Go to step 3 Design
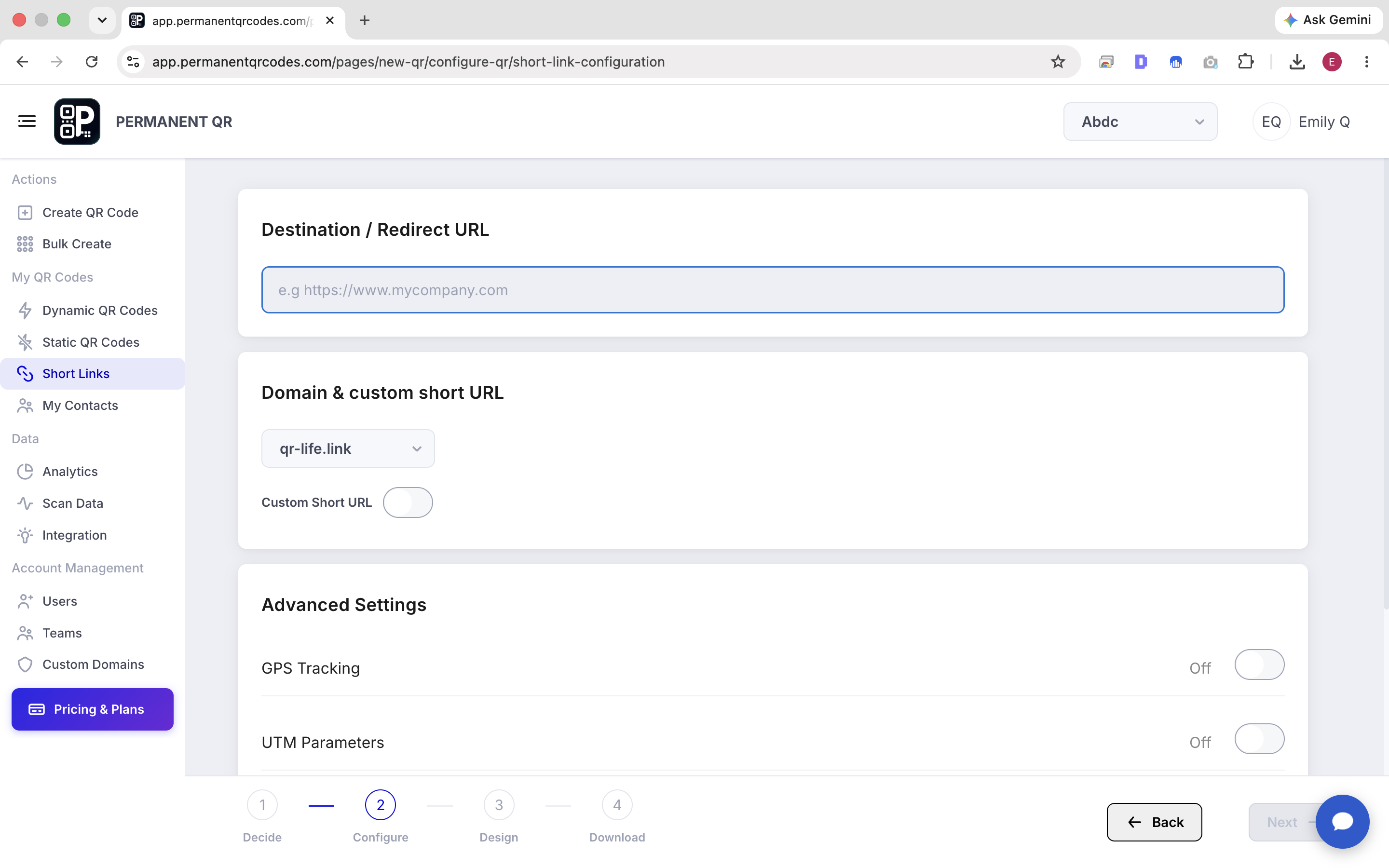Viewport: 1389px width, 868px height. (x=499, y=805)
